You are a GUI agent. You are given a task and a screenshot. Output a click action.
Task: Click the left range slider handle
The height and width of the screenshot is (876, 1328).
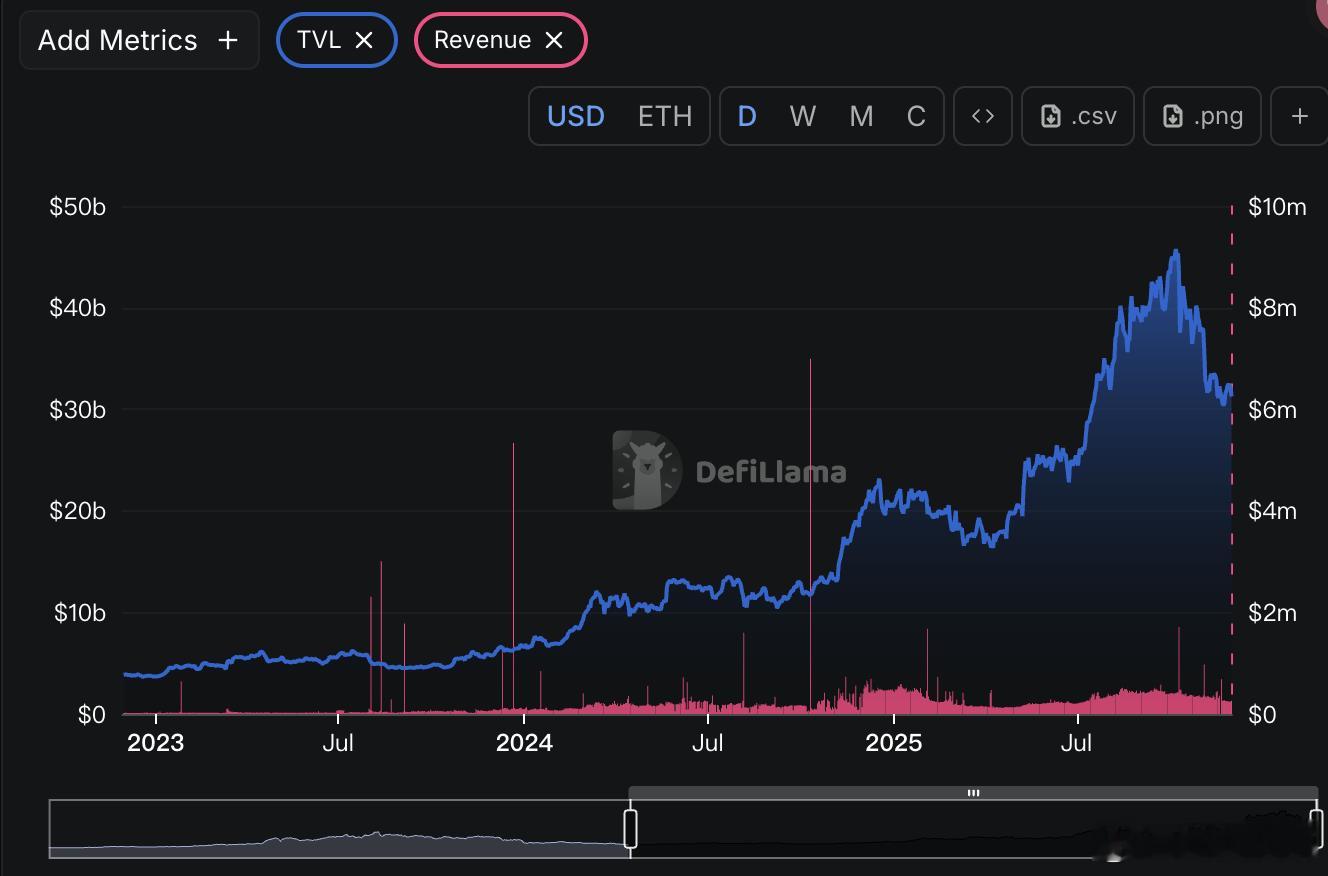(x=631, y=828)
